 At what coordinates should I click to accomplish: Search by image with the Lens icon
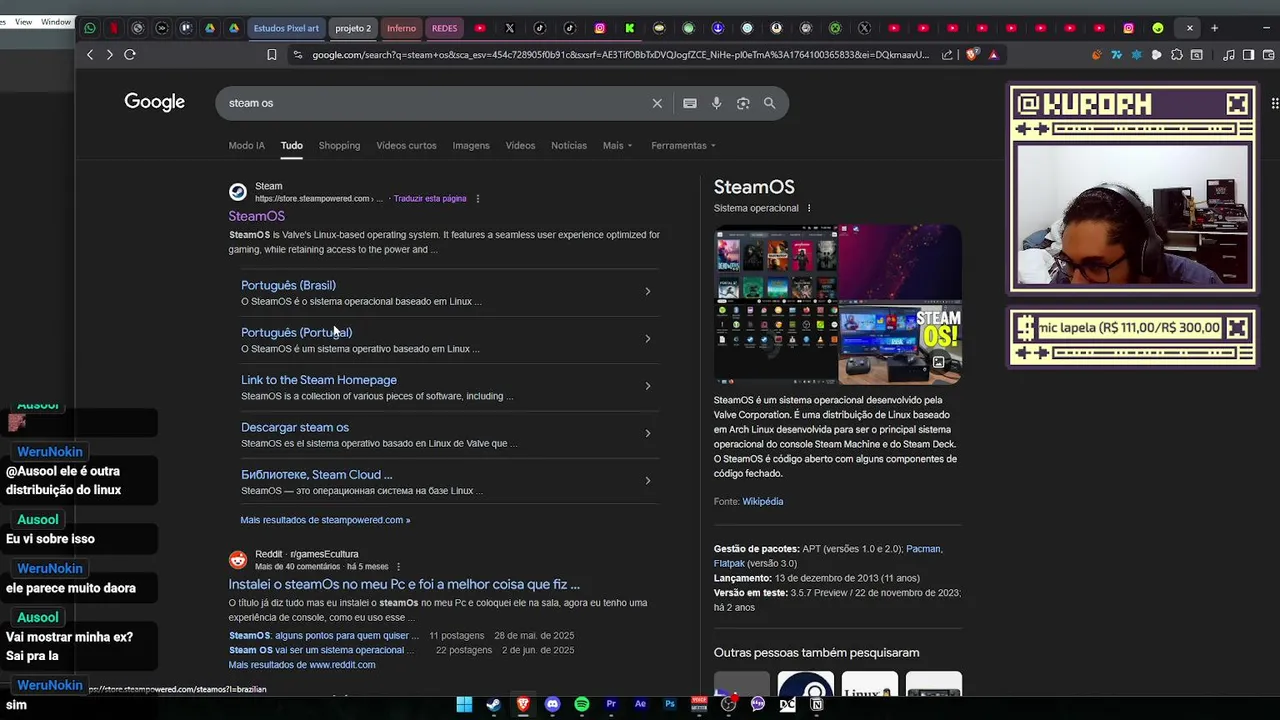(743, 103)
